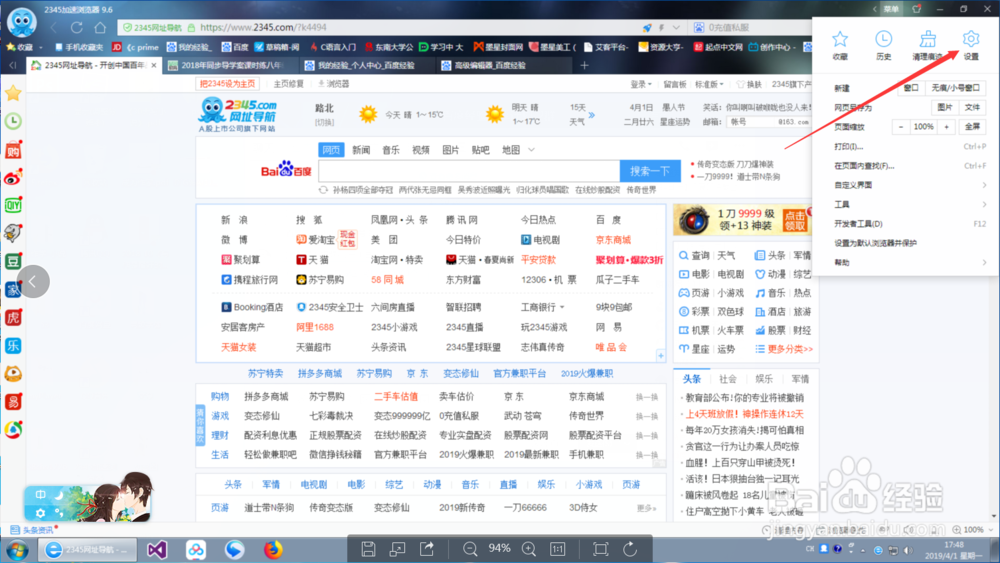Select the 新闻 search tab
1000x563 pixels.
click(x=361, y=150)
